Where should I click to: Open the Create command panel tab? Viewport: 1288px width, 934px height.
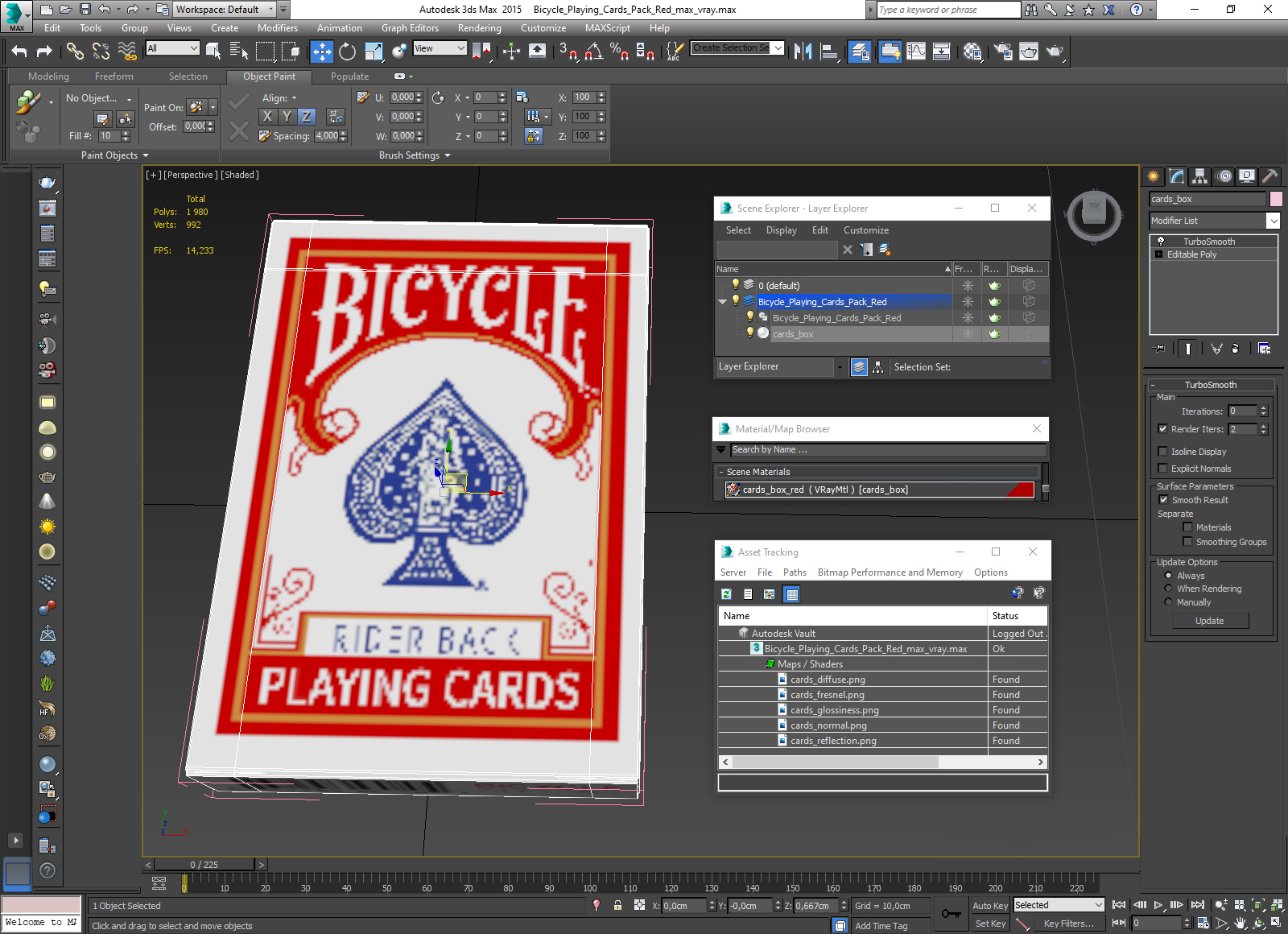point(1154,176)
